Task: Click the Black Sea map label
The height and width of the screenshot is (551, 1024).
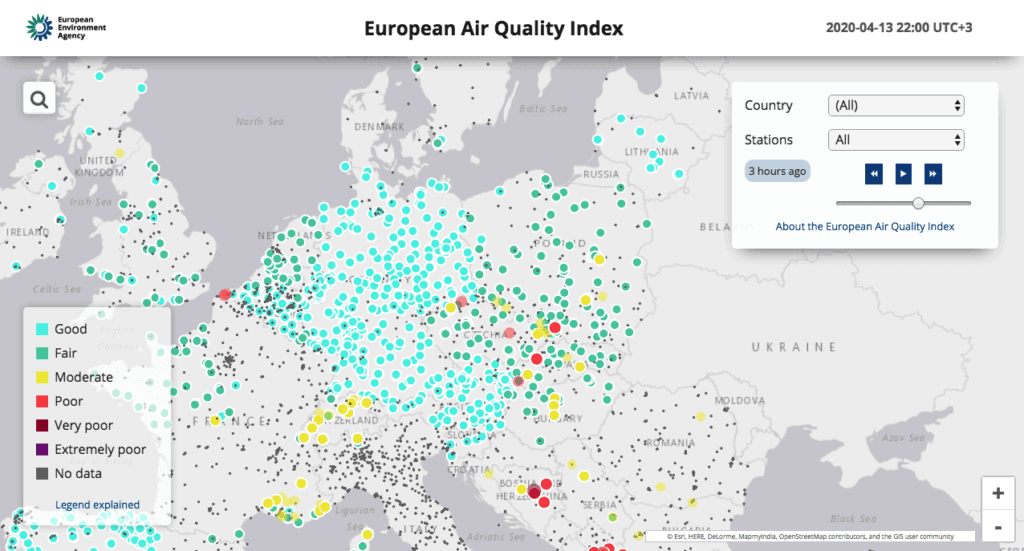Action: tap(853, 518)
